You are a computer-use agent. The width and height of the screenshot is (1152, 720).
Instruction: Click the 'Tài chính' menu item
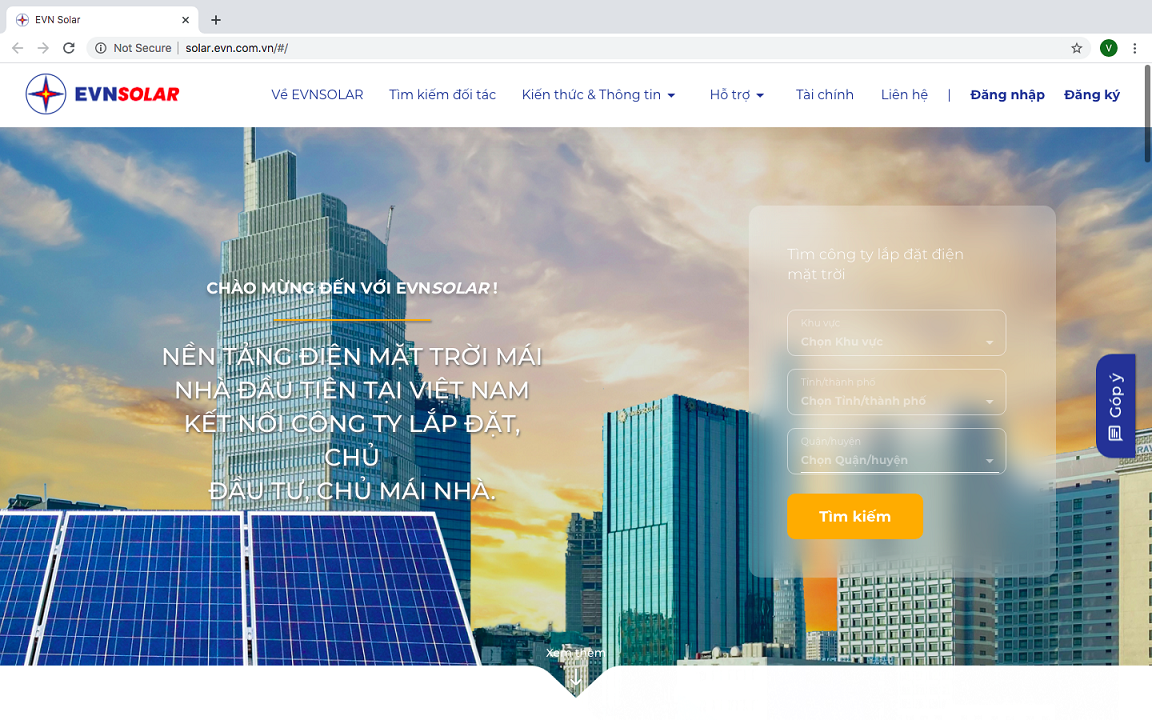pos(824,94)
